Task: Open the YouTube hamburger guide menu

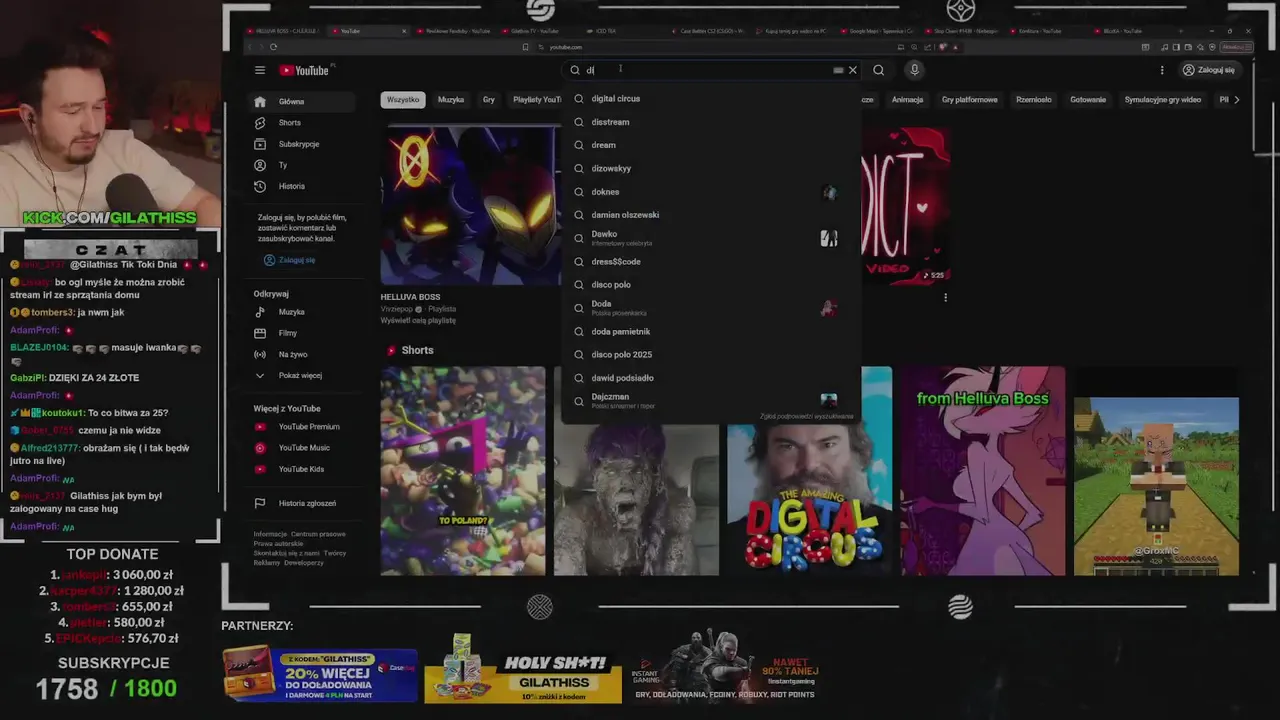Action: [260, 70]
